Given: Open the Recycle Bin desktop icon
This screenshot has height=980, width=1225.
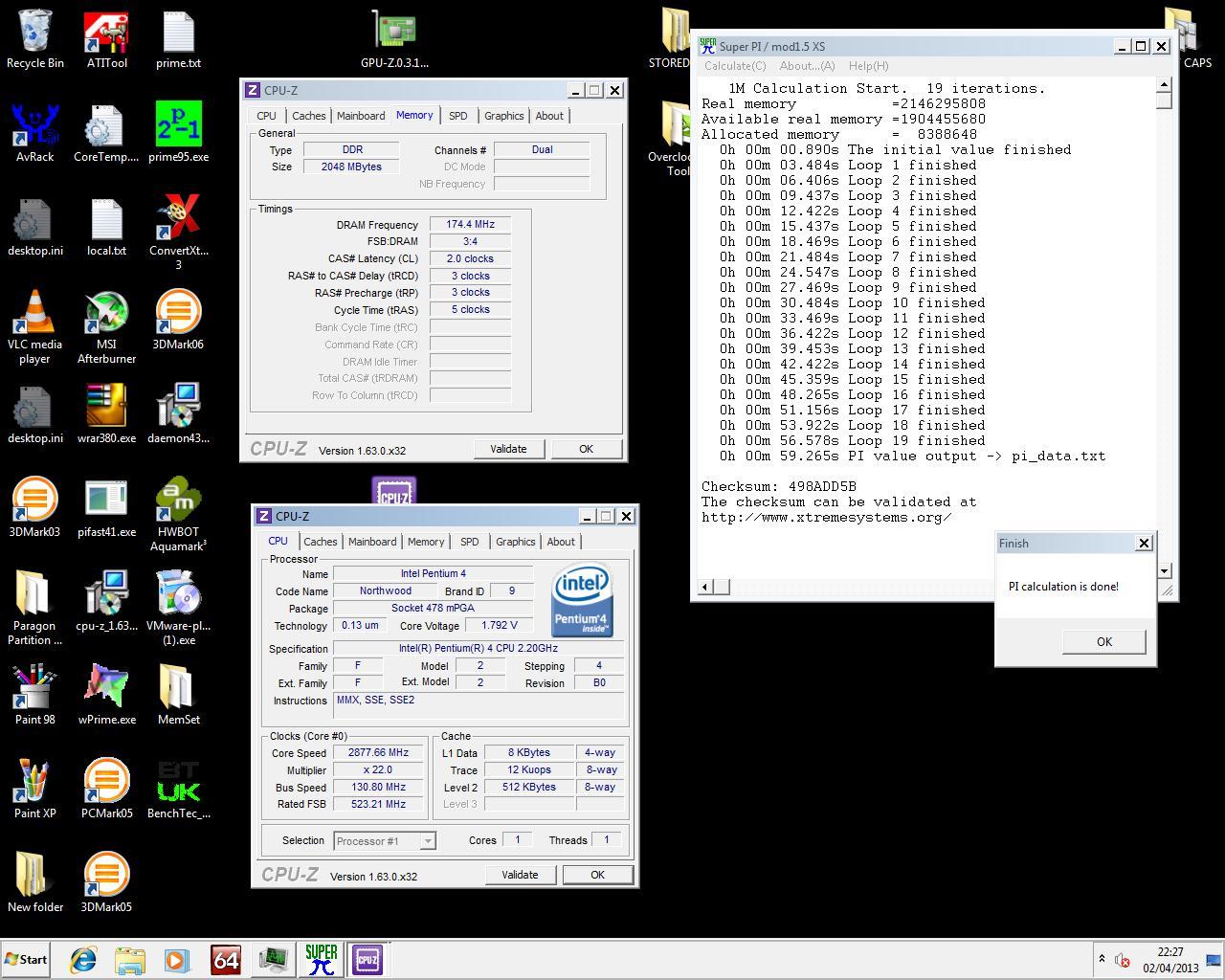Looking at the screenshot, I should (x=35, y=39).
